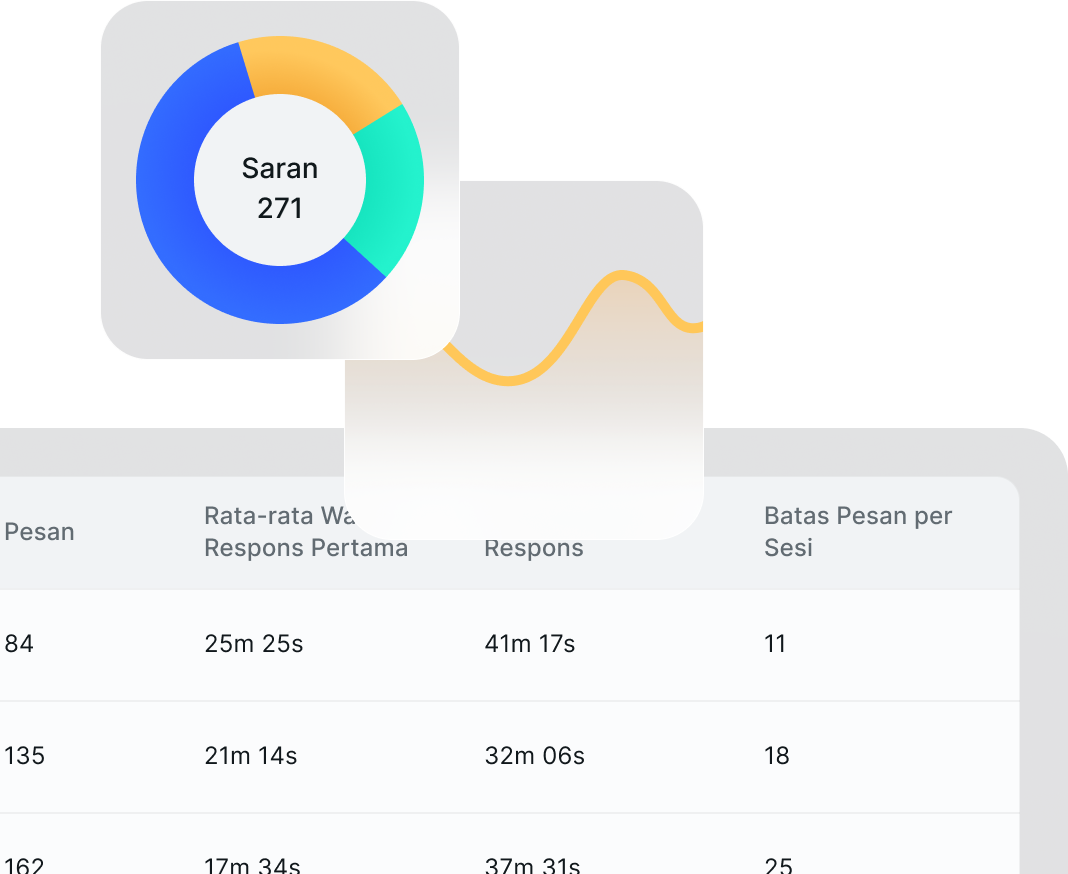Click the Saran 271 center label
The image size is (1068, 874).
pos(280,188)
